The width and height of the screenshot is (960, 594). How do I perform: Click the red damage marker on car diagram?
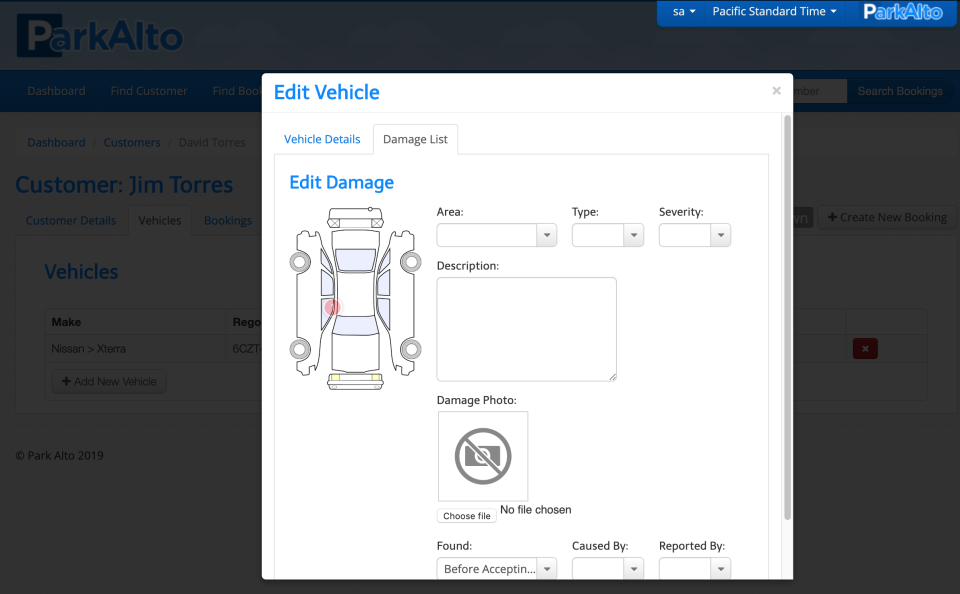pos(333,308)
